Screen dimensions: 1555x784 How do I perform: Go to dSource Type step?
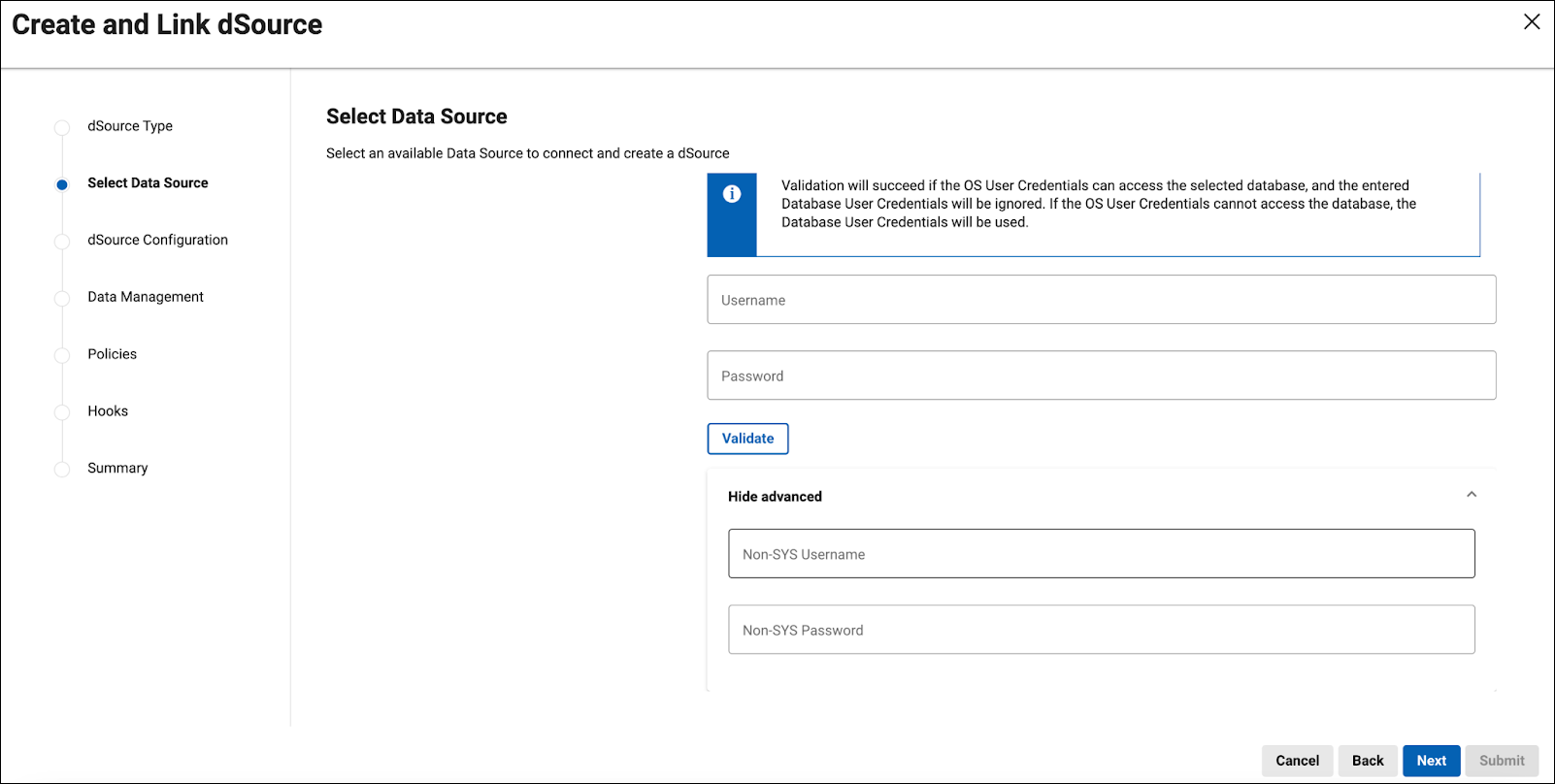[130, 126]
